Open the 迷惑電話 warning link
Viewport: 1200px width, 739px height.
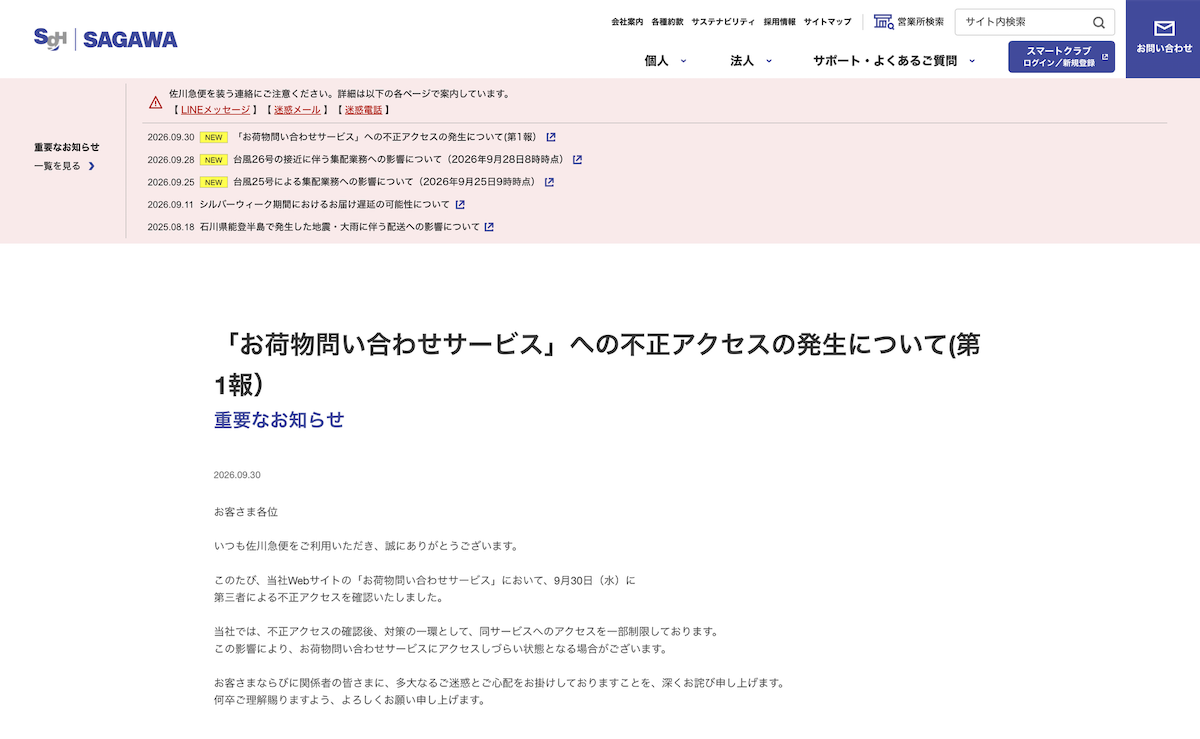click(x=363, y=110)
